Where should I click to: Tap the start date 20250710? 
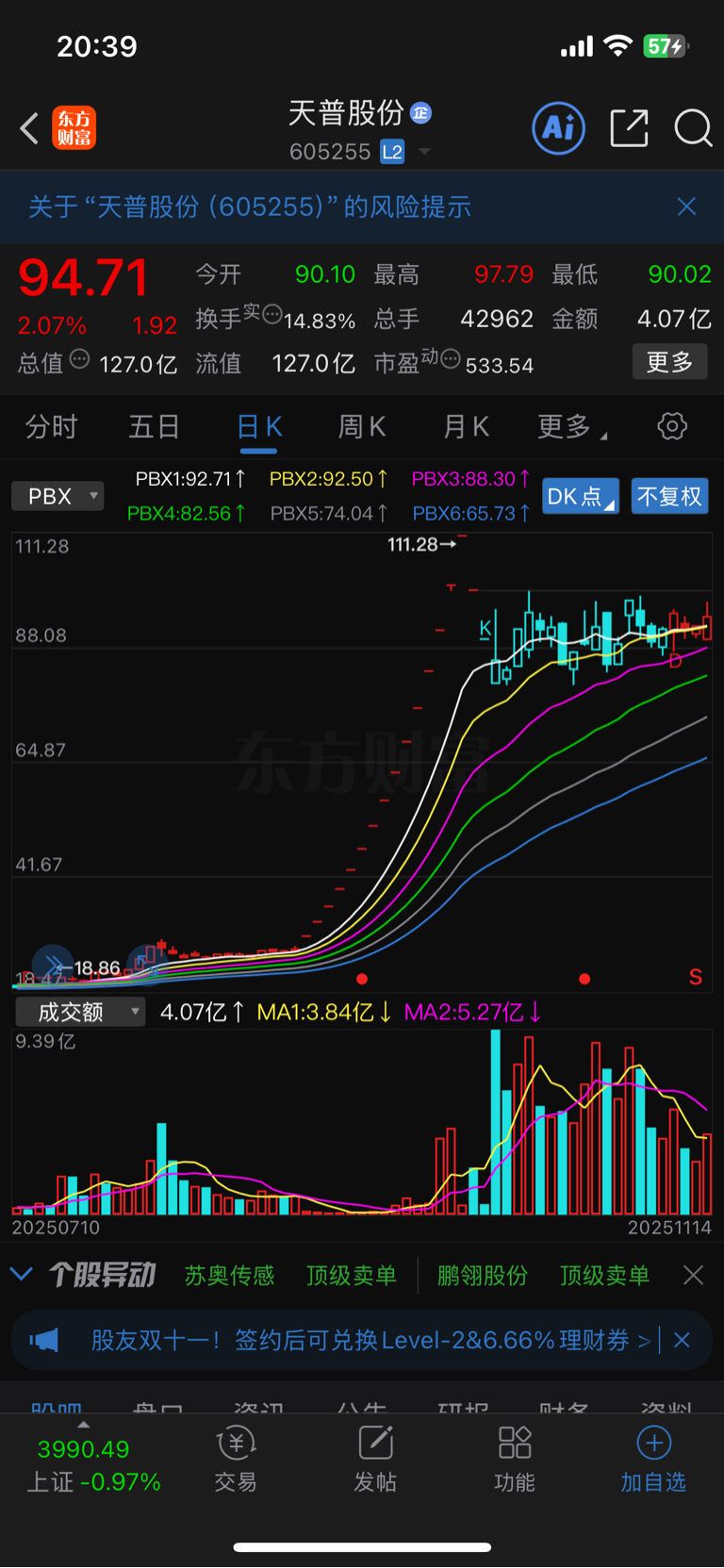[x=56, y=1228]
